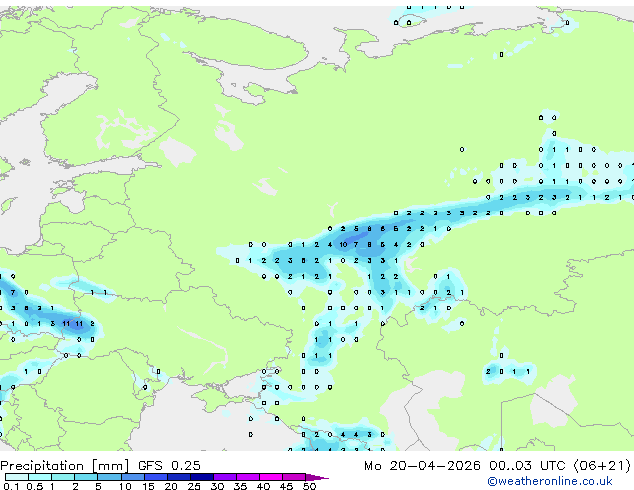The width and height of the screenshot is (634, 490).
Task: Click the date 'Mo 20-04-2026' text
Action: point(422,466)
